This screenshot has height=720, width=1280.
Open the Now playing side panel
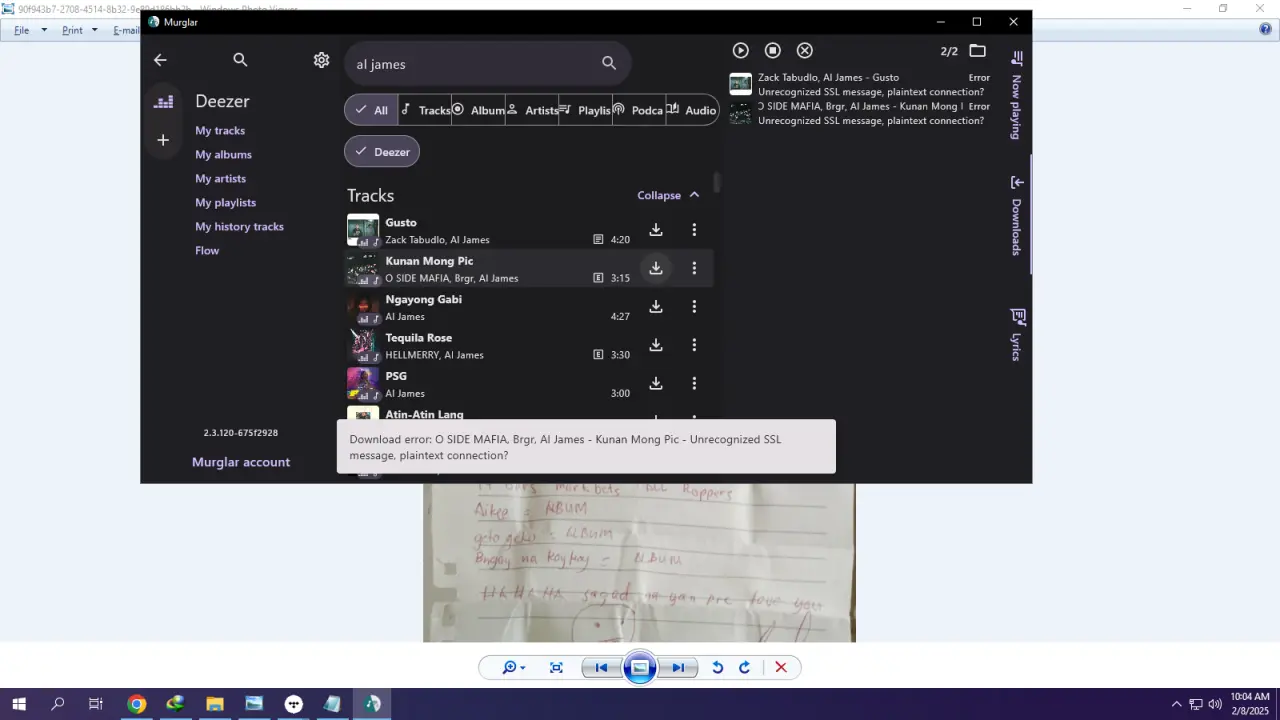(1016, 95)
